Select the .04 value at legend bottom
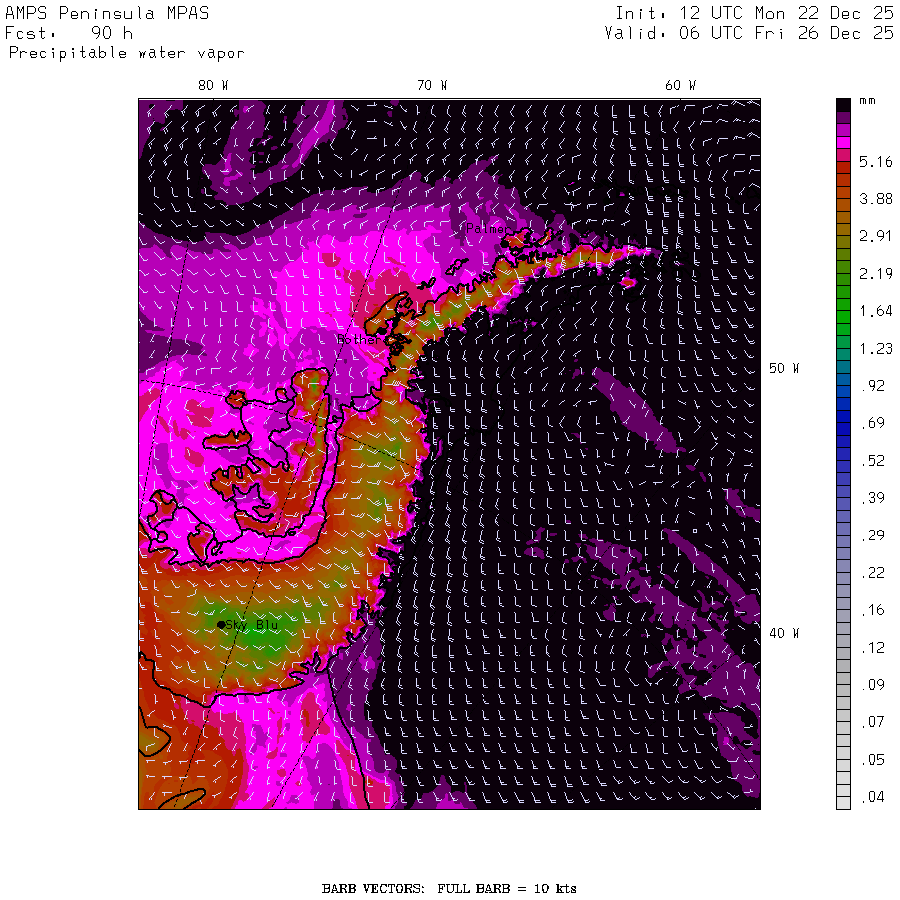900x900 pixels. (x=874, y=797)
